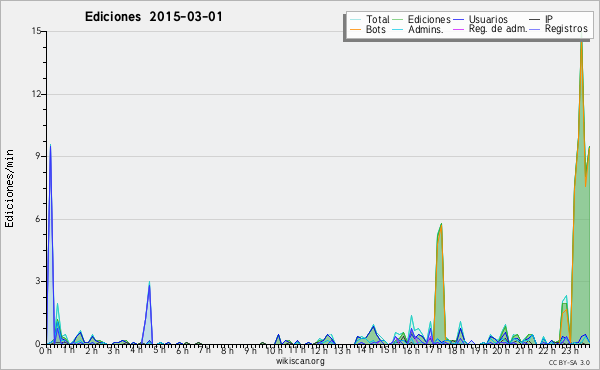Click the blue Usuarios legend line swatch

(458, 20)
